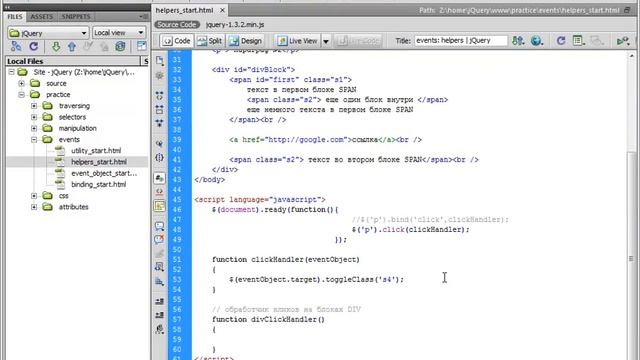This screenshot has height=360, width=640.
Task: Click Refresh Design View icon in document toolbar
Action: (561, 41)
